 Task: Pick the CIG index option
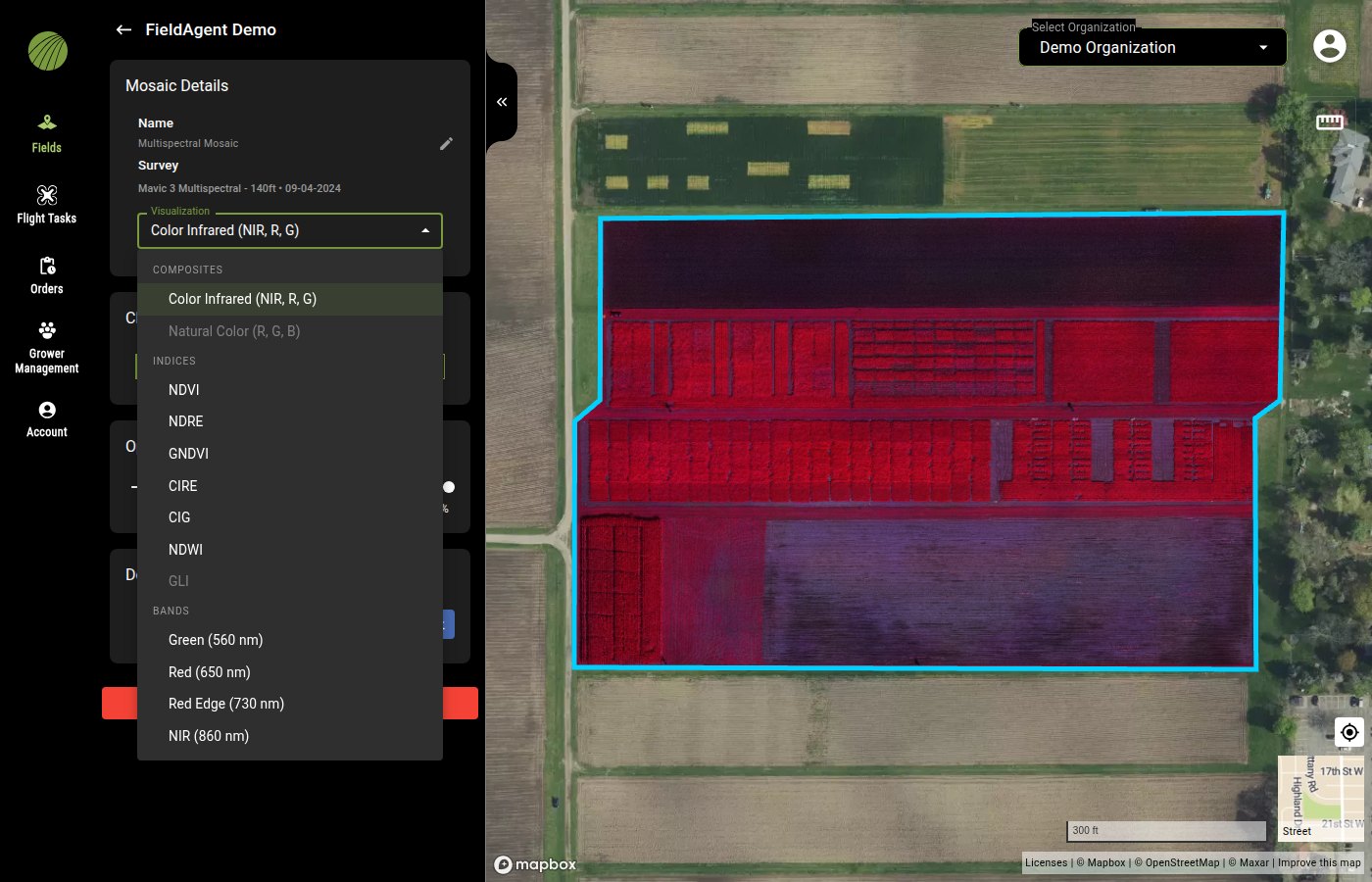290,517
